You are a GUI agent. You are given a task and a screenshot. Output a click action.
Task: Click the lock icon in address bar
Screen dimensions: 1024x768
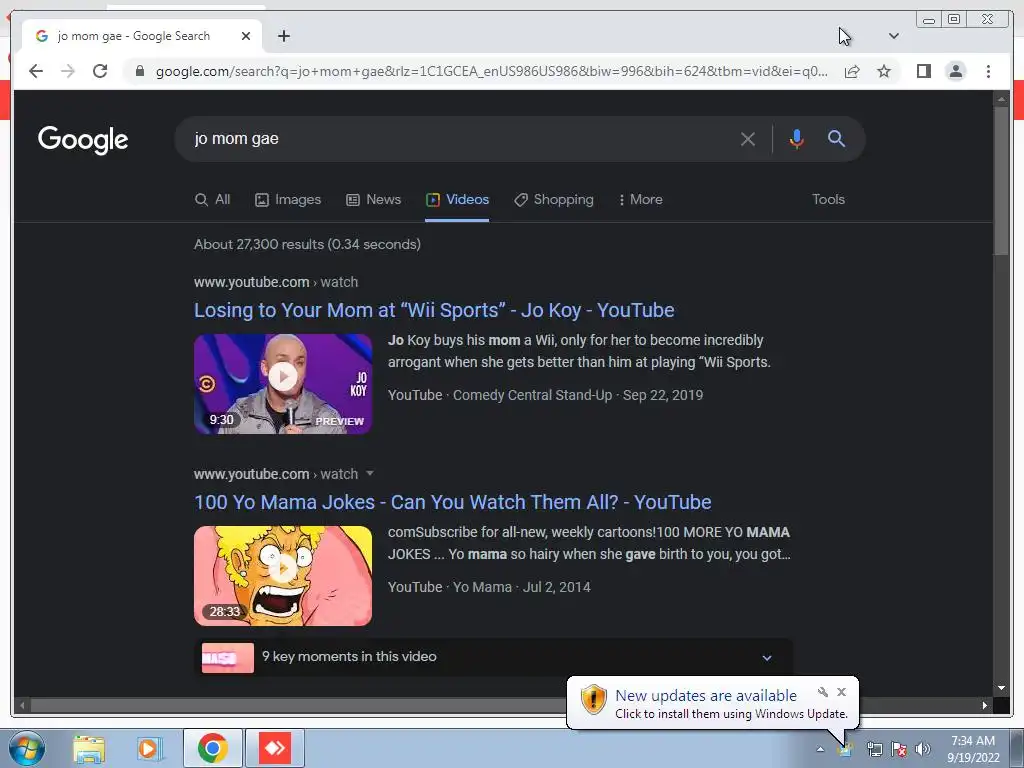point(139,71)
